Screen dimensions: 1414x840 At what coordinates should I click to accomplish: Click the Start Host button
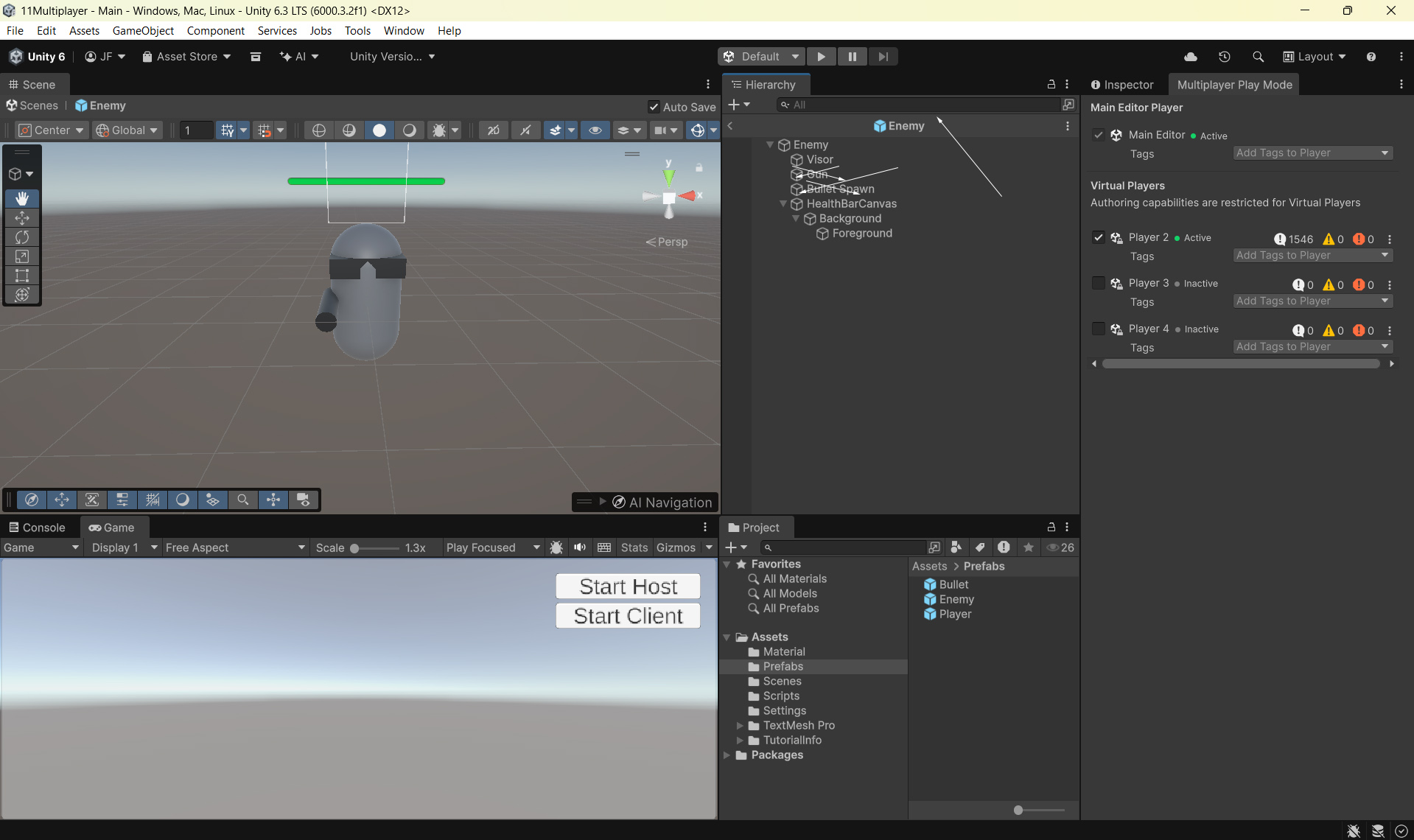(x=628, y=587)
